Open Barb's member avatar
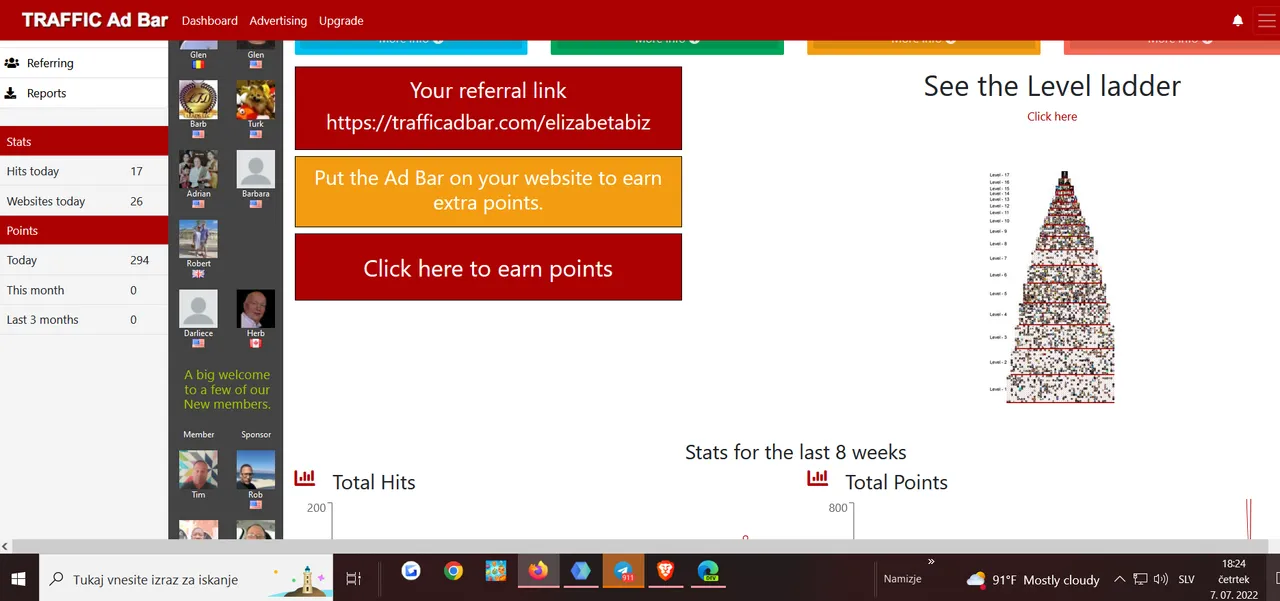This screenshot has height=601, width=1280. (x=198, y=99)
